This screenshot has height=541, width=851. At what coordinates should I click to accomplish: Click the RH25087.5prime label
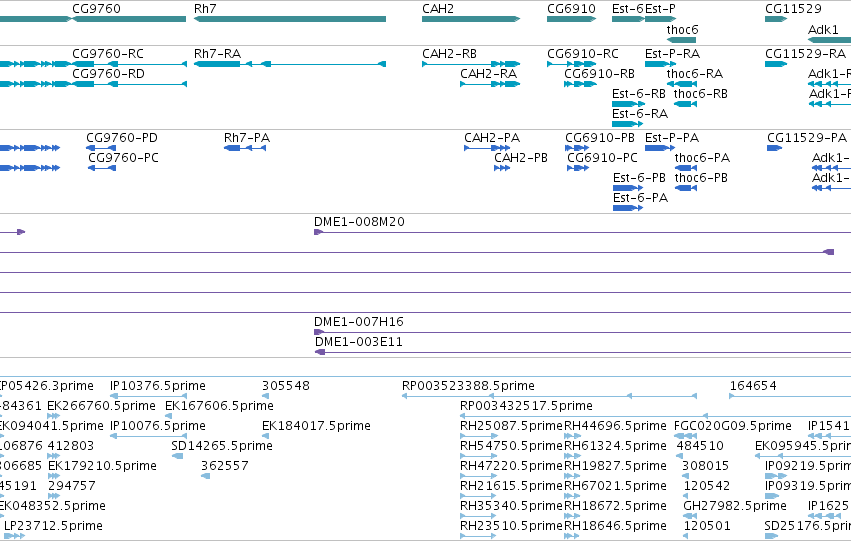click(x=511, y=426)
